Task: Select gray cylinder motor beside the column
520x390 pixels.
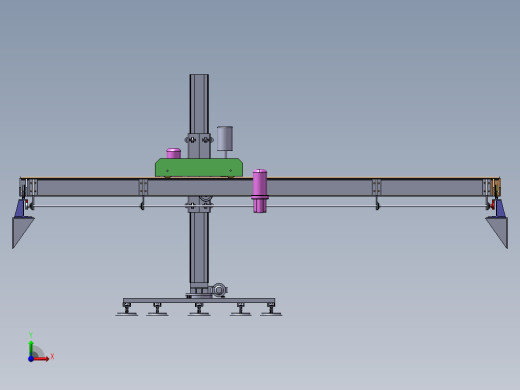Action: coord(225,138)
